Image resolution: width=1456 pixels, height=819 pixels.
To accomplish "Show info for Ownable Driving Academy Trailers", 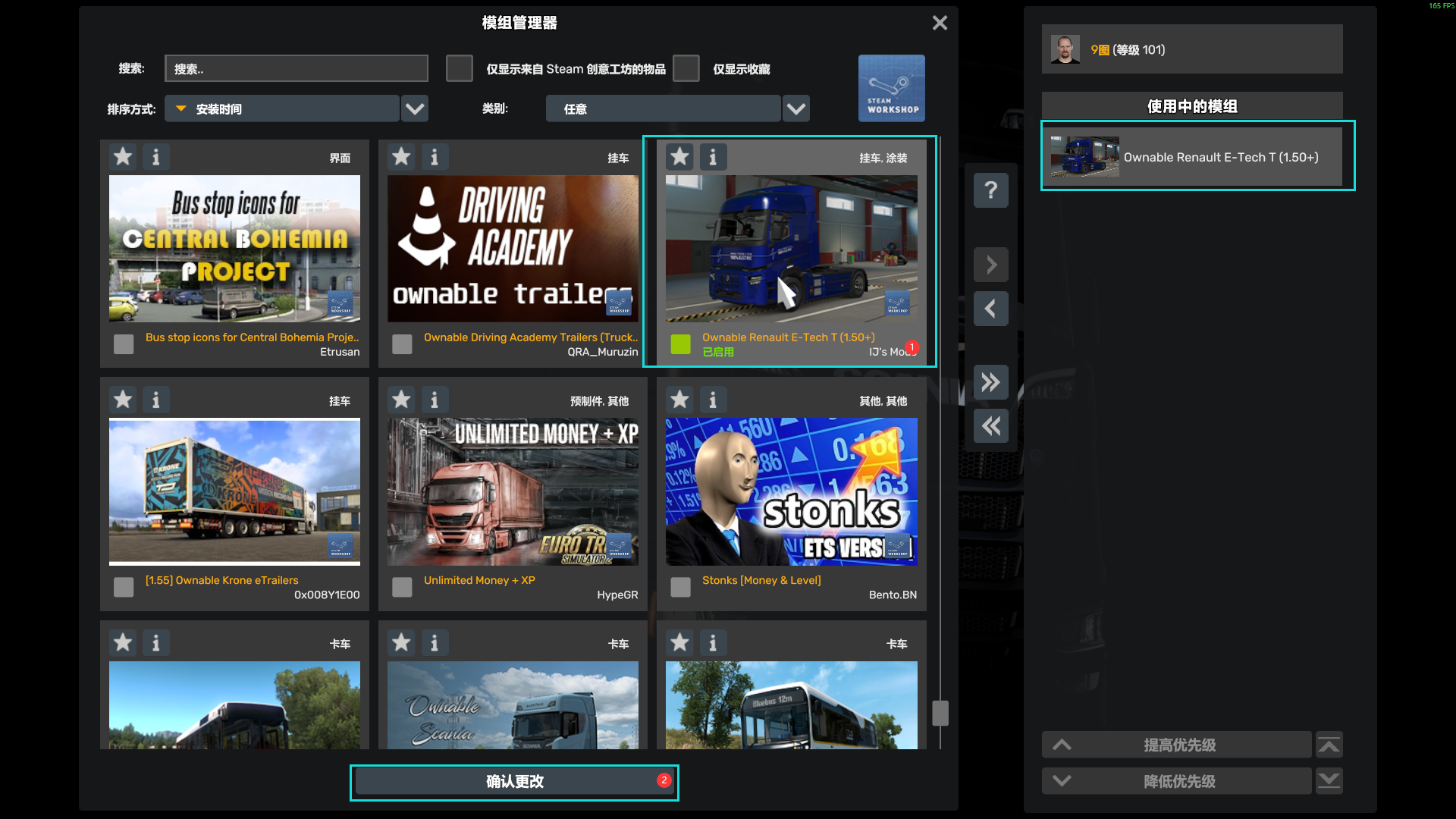I will pyautogui.click(x=435, y=157).
